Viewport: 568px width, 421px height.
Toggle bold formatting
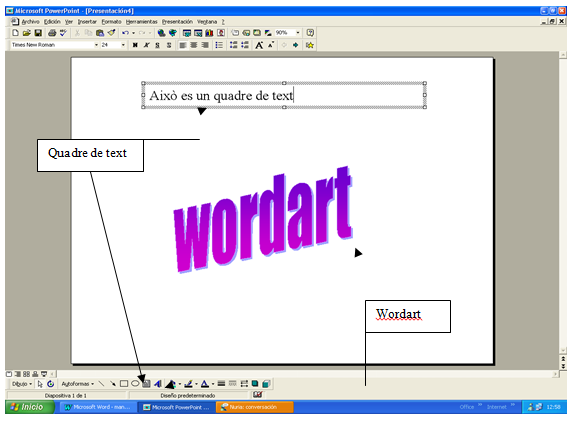point(135,45)
